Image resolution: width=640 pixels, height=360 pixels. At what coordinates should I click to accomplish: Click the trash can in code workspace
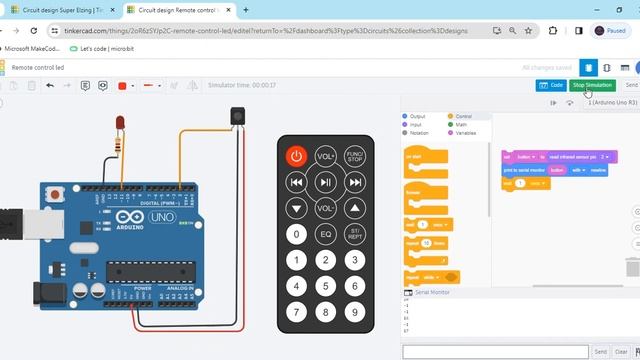(632, 267)
